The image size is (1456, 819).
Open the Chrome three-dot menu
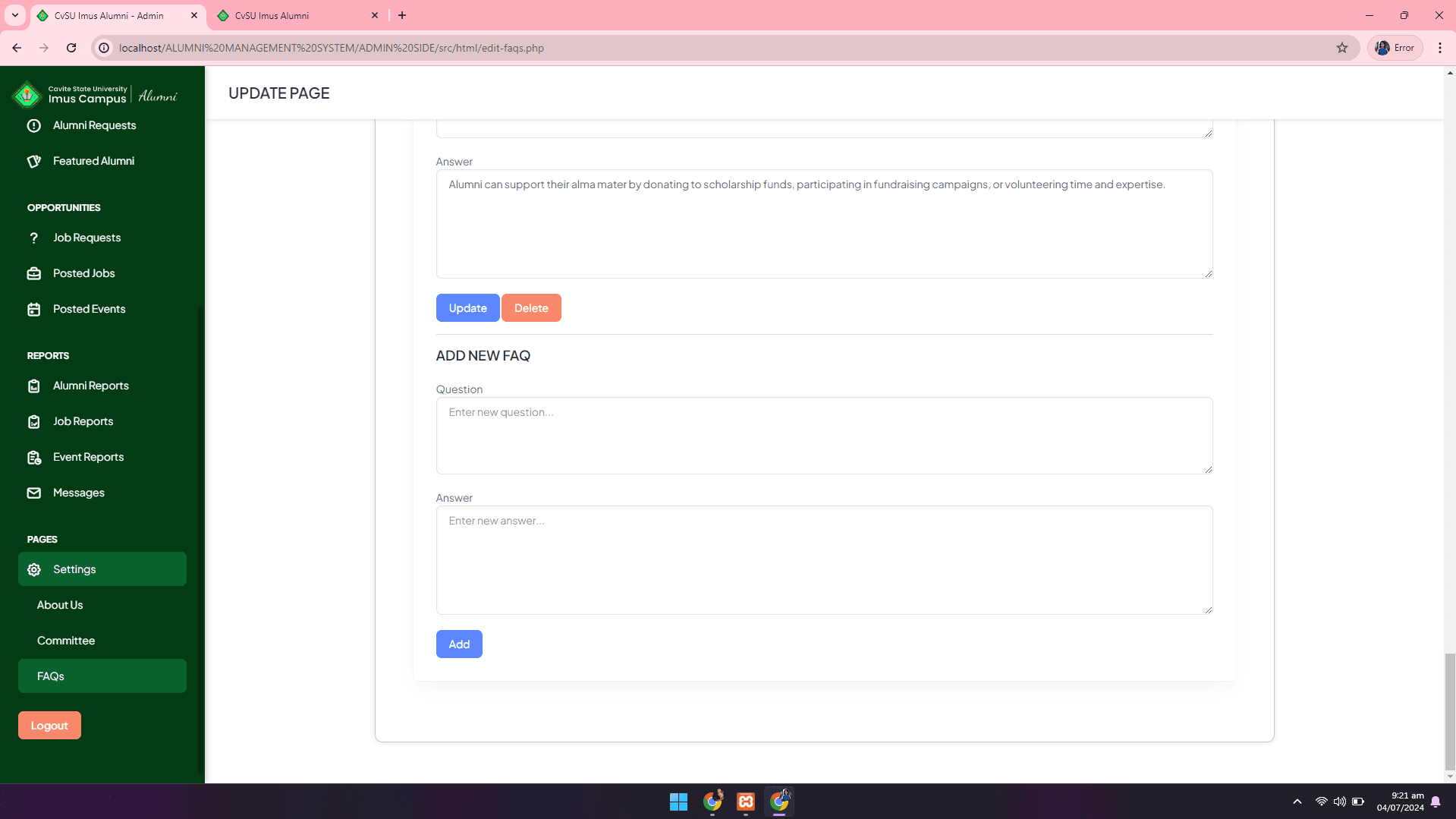[1440, 48]
